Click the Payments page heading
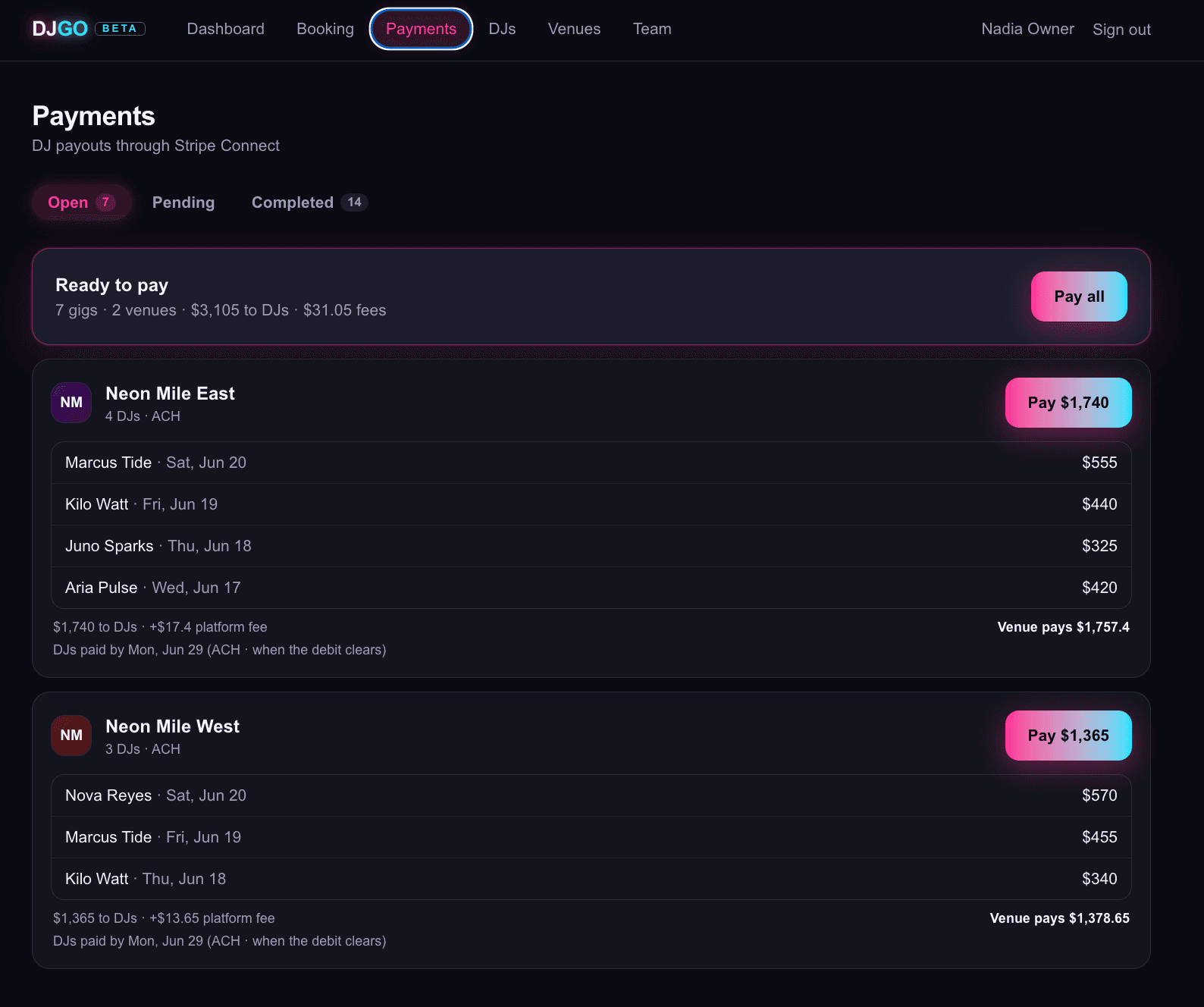Viewport: 1204px width, 1007px height. coord(93,116)
